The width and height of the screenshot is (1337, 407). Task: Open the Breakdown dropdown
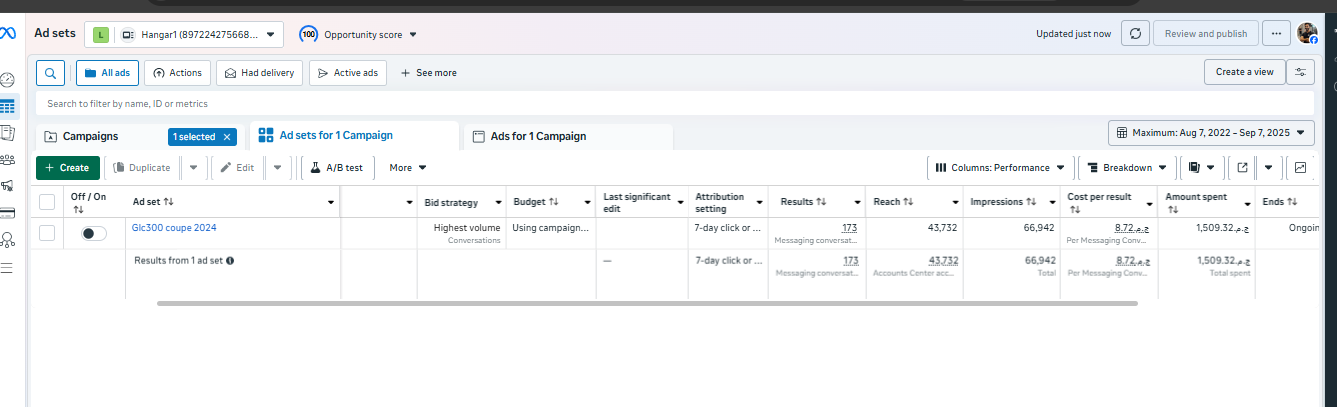1126,168
